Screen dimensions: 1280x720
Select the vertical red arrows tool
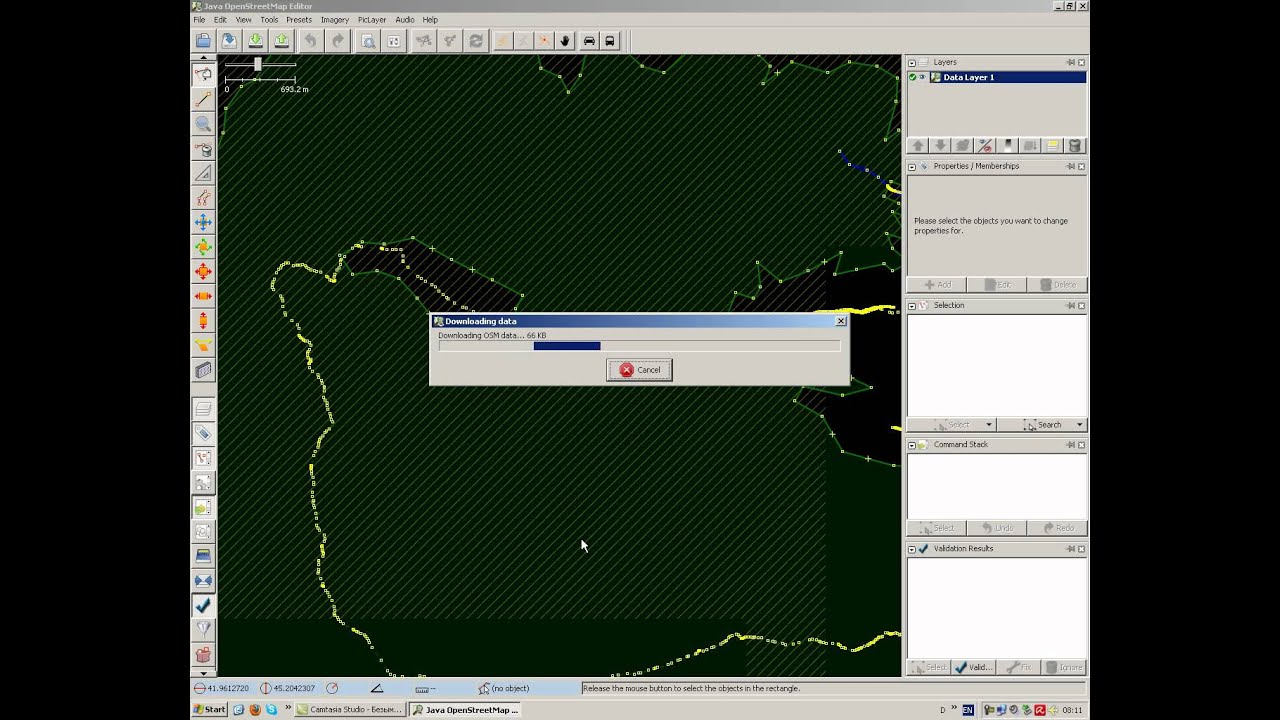click(x=203, y=321)
